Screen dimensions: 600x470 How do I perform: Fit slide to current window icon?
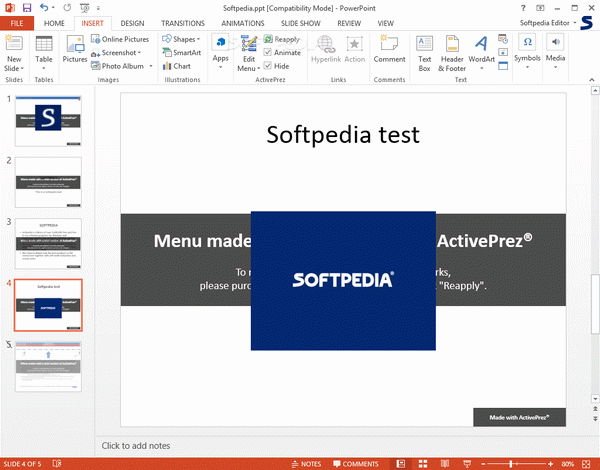point(586,464)
